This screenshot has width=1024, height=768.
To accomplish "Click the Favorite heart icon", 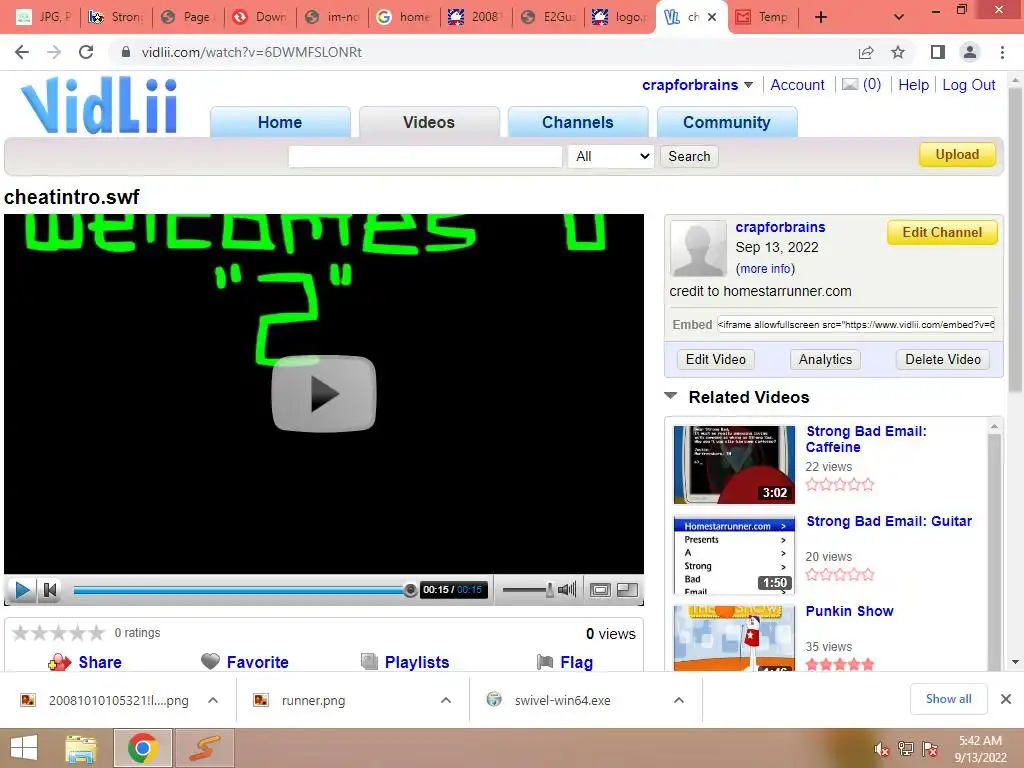I will [210, 662].
